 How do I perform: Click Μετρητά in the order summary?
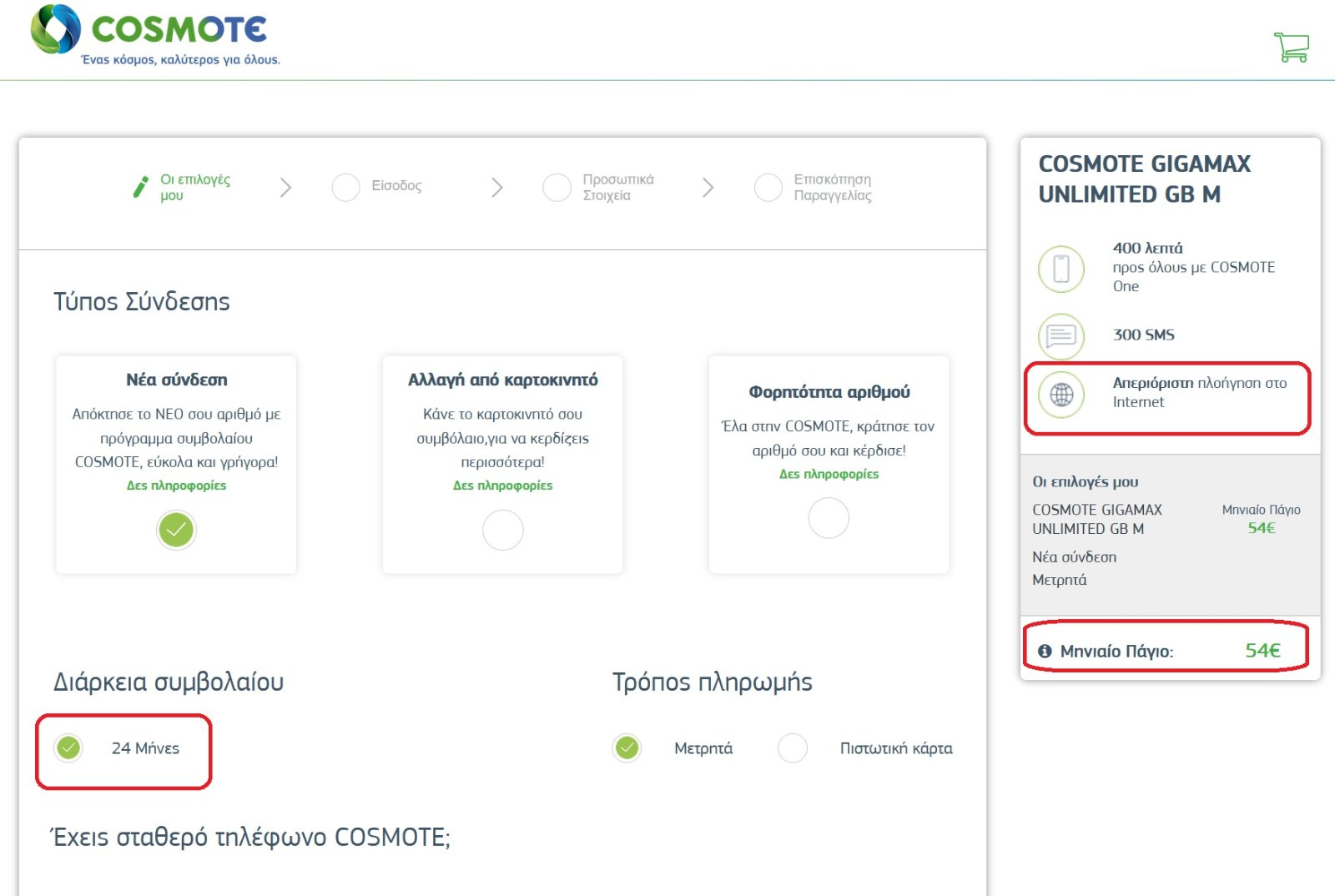(1059, 580)
